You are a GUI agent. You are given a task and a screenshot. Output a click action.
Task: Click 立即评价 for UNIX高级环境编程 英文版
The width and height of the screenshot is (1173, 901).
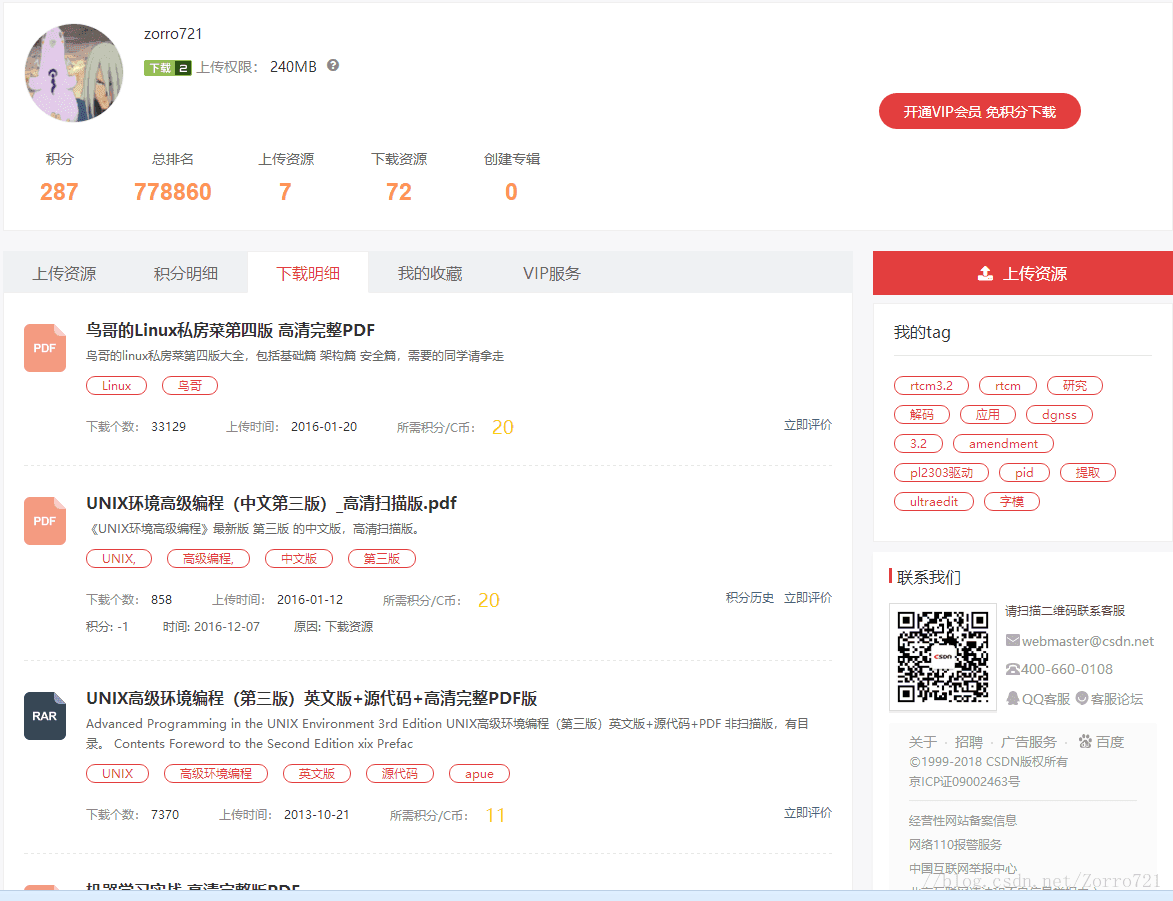tap(808, 813)
